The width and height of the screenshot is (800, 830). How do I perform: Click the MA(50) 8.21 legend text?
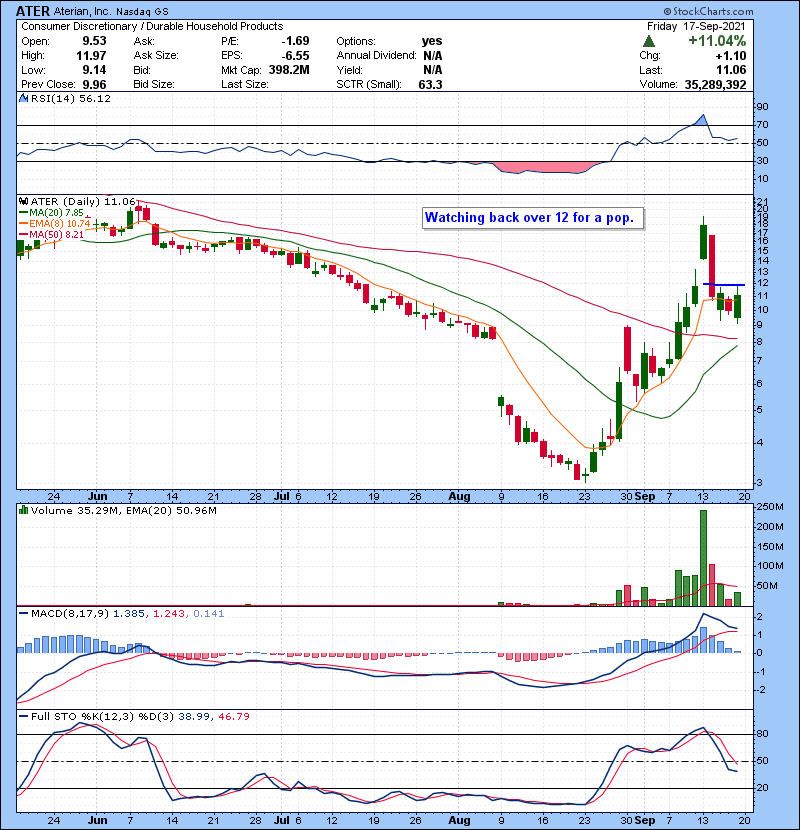tap(57, 234)
